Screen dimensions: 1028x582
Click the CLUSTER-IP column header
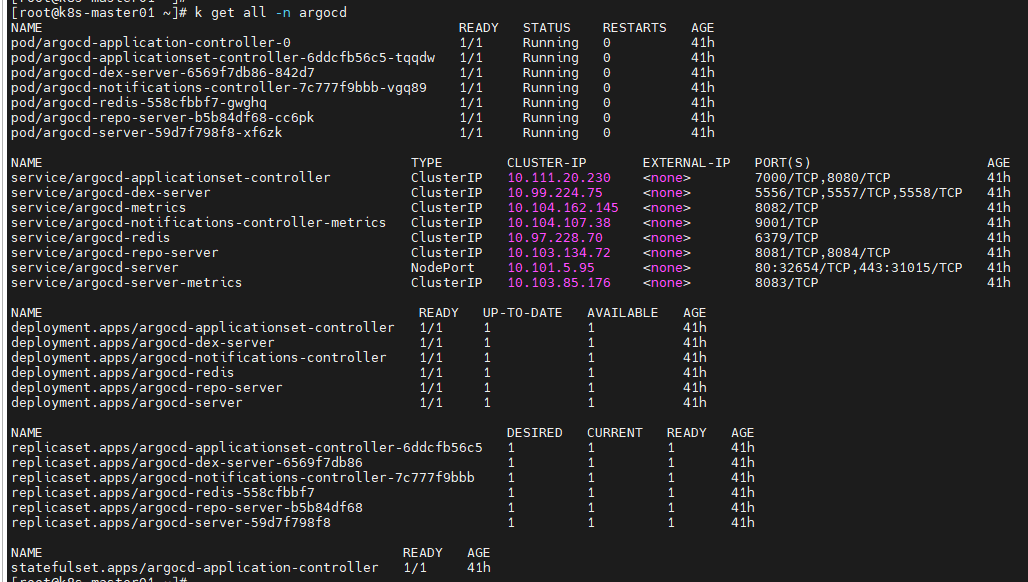[x=547, y=163]
